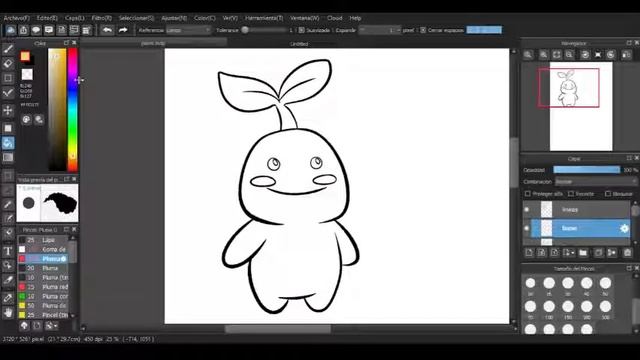This screenshot has height=360, width=640.
Task: Select the Eraser tool
Action: 8,64
